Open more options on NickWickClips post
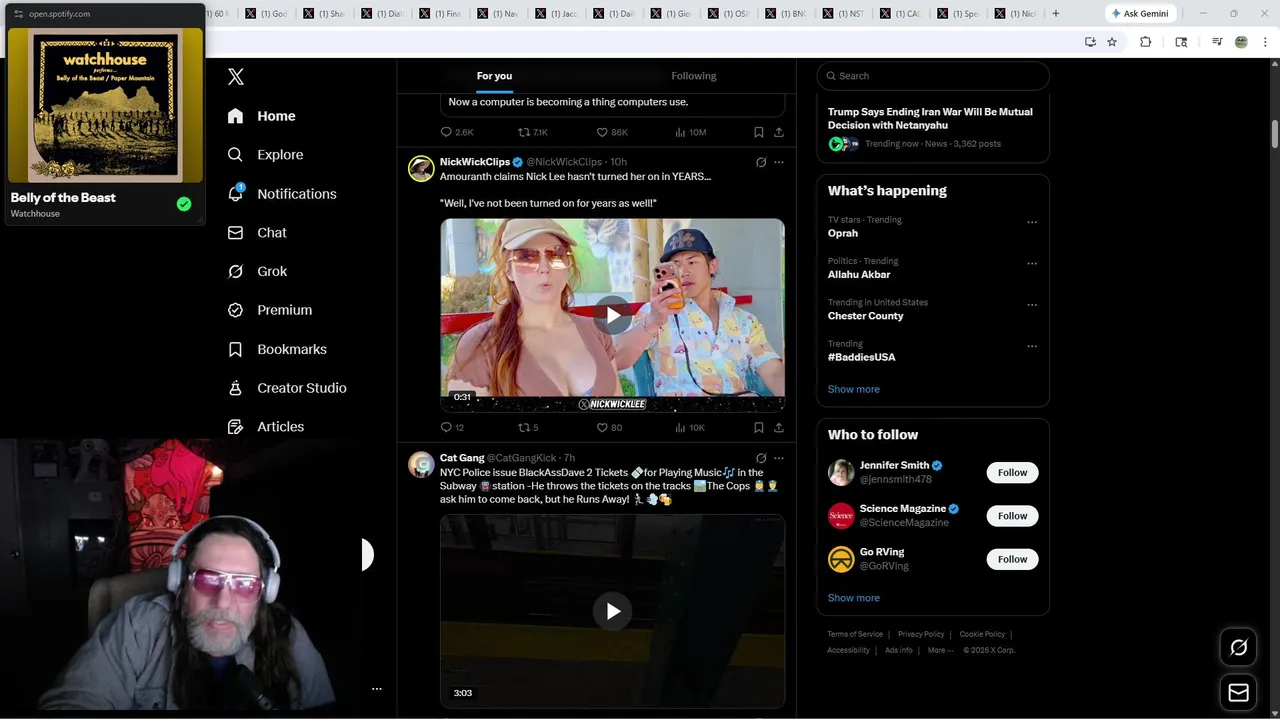This screenshot has width=1280, height=720. tap(779, 162)
